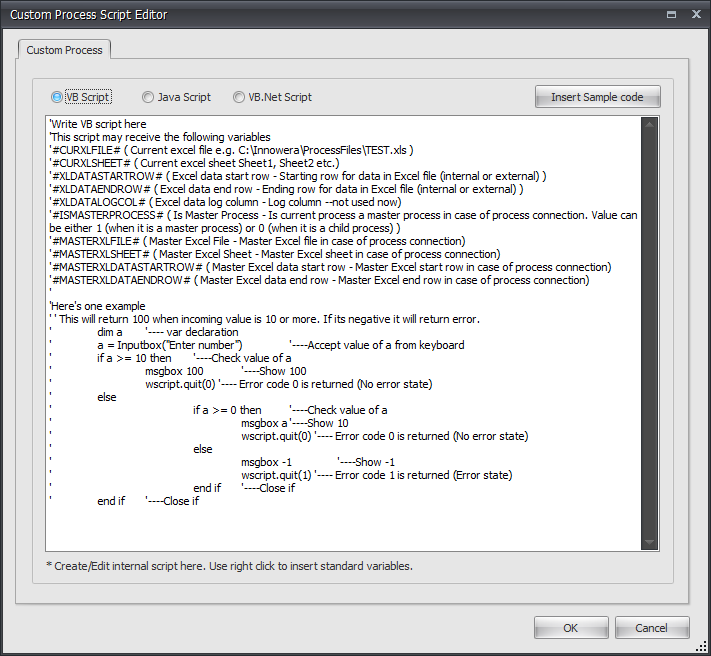The width and height of the screenshot is (711, 656).
Task: Open the Custom Process tab
Action: (64, 50)
